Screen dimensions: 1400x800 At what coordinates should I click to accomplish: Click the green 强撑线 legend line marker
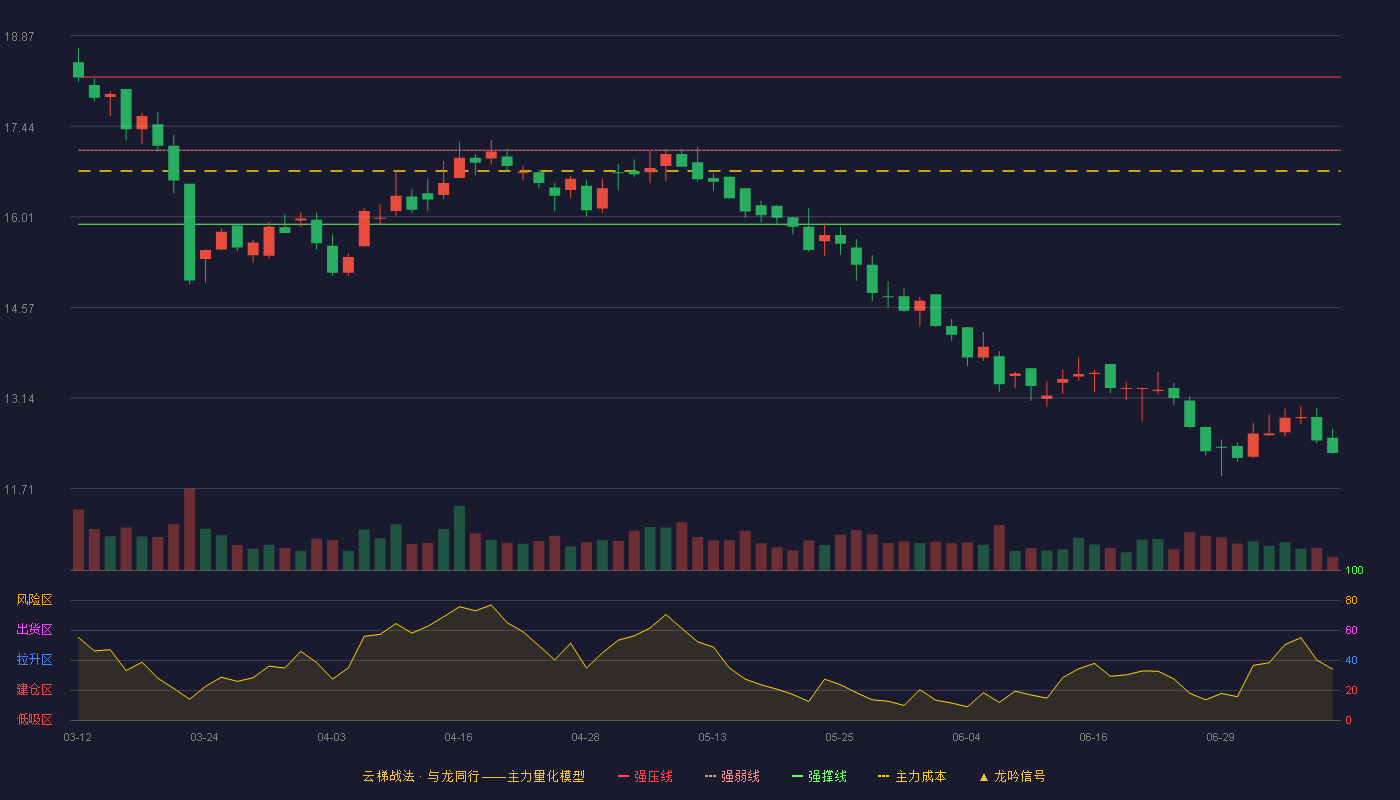pos(797,777)
